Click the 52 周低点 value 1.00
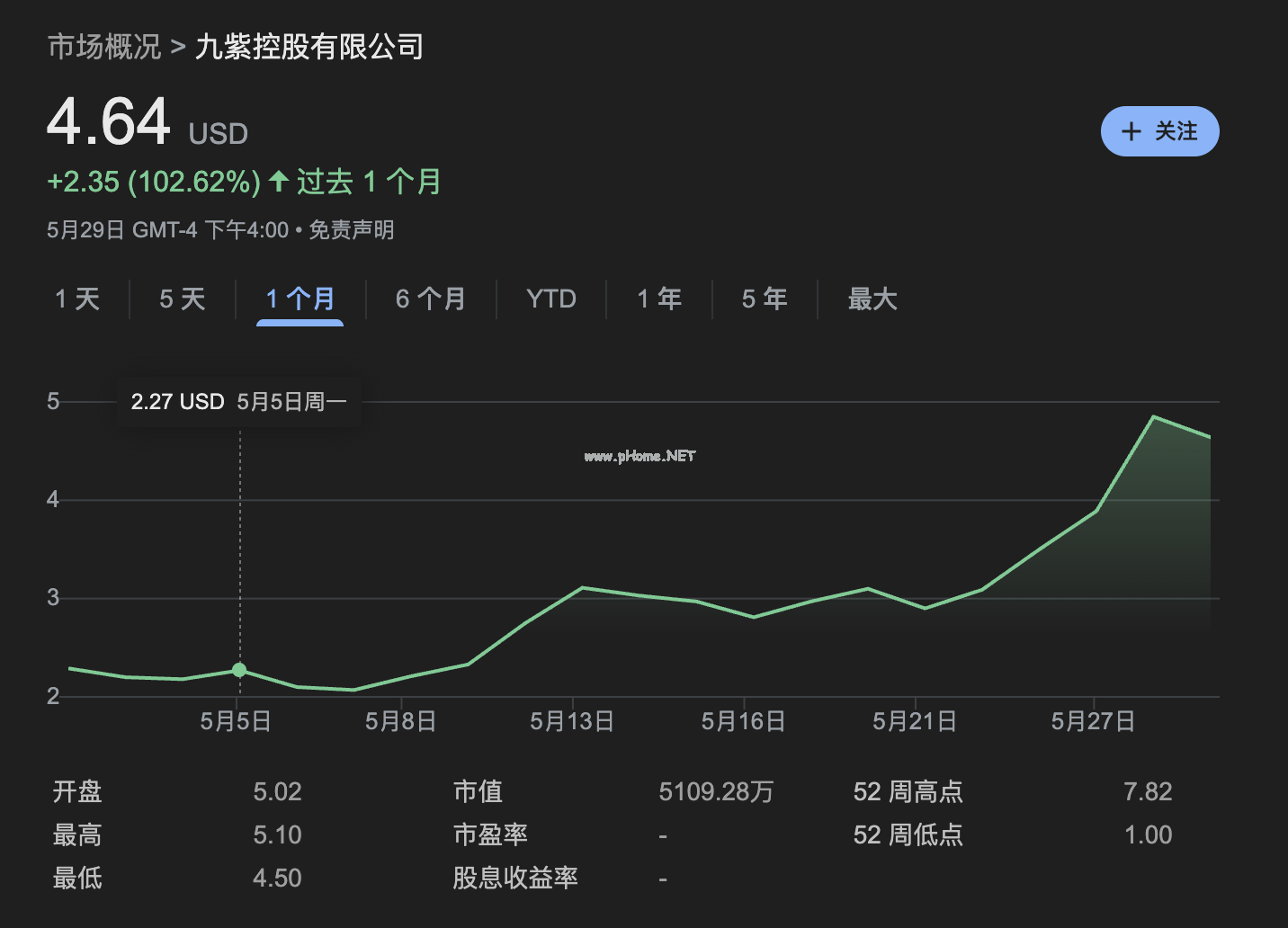The width and height of the screenshot is (1288, 928). (x=1148, y=834)
